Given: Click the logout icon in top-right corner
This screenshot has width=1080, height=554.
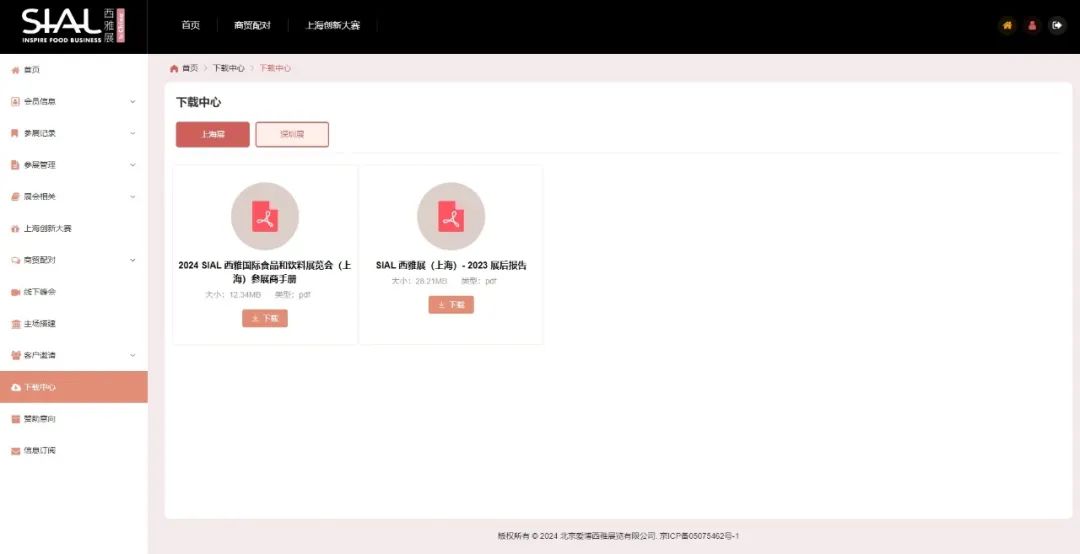Looking at the screenshot, I should click(x=1057, y=25).
